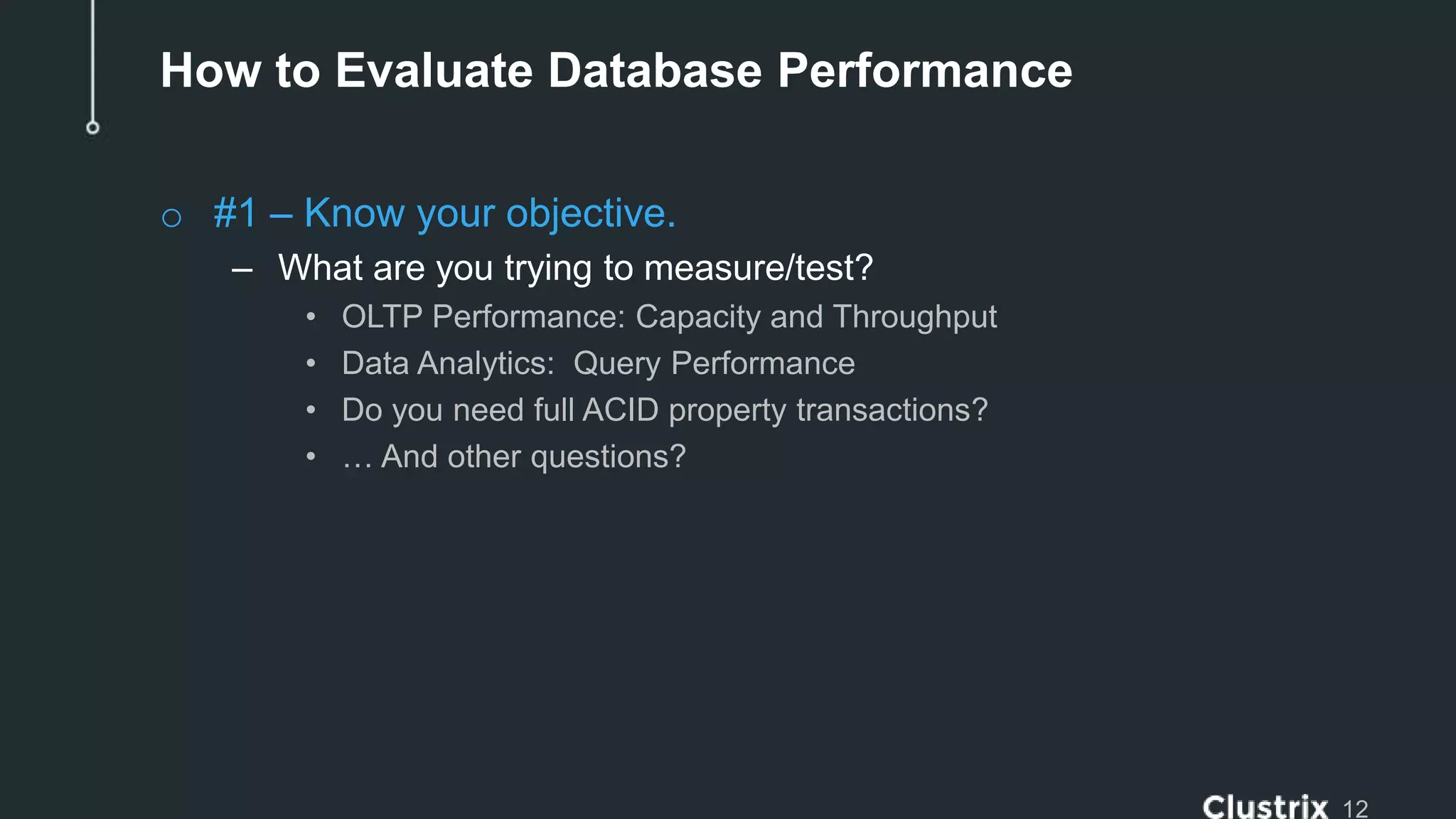Click the bullet dot beside ACID property line
This screenshot has width=1456, height=819.
pyautogui.click(x=311, y=410)
